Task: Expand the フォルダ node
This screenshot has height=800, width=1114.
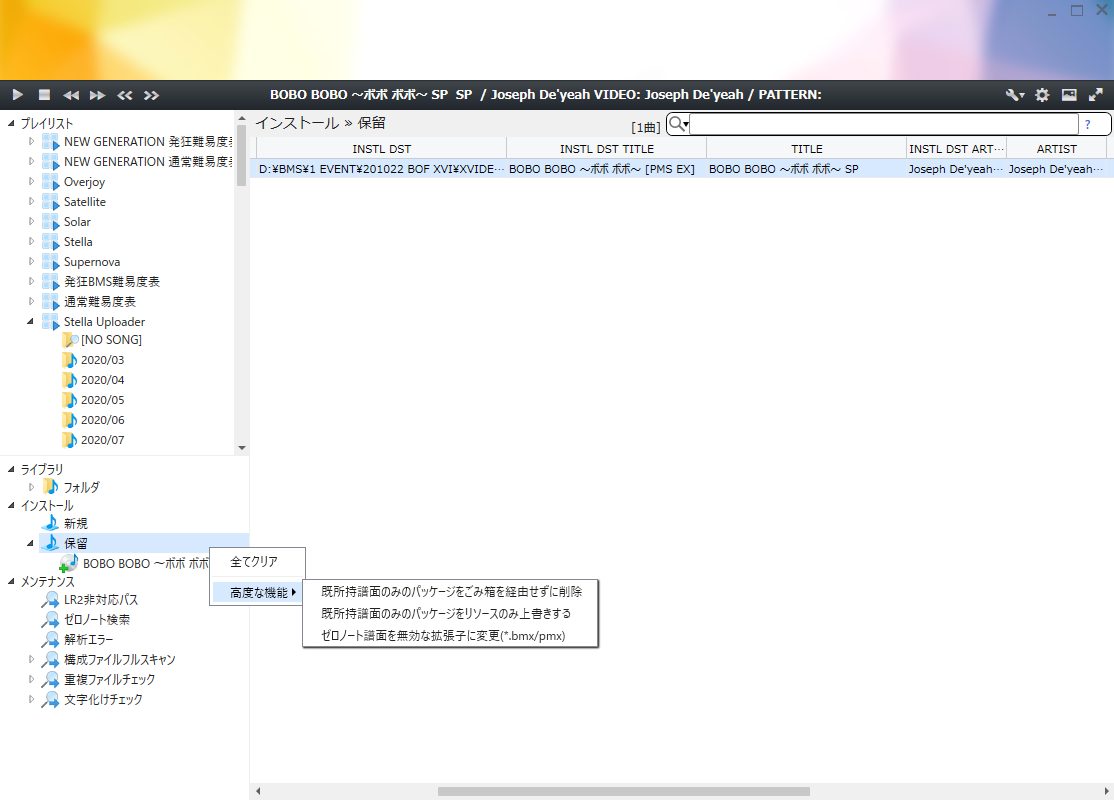Action: click(x=31, y=487)
